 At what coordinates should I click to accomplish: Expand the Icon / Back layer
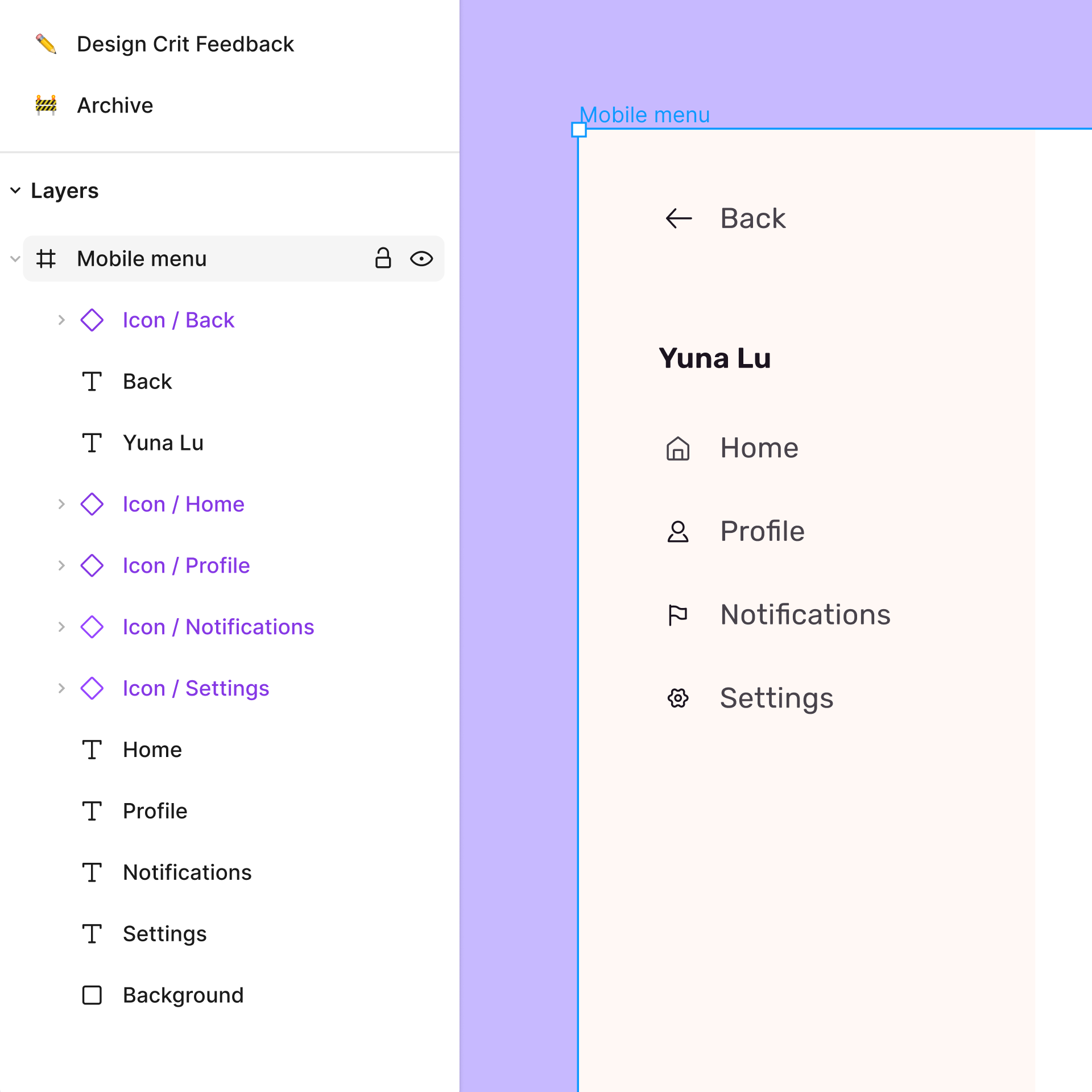tap(61, 320)
